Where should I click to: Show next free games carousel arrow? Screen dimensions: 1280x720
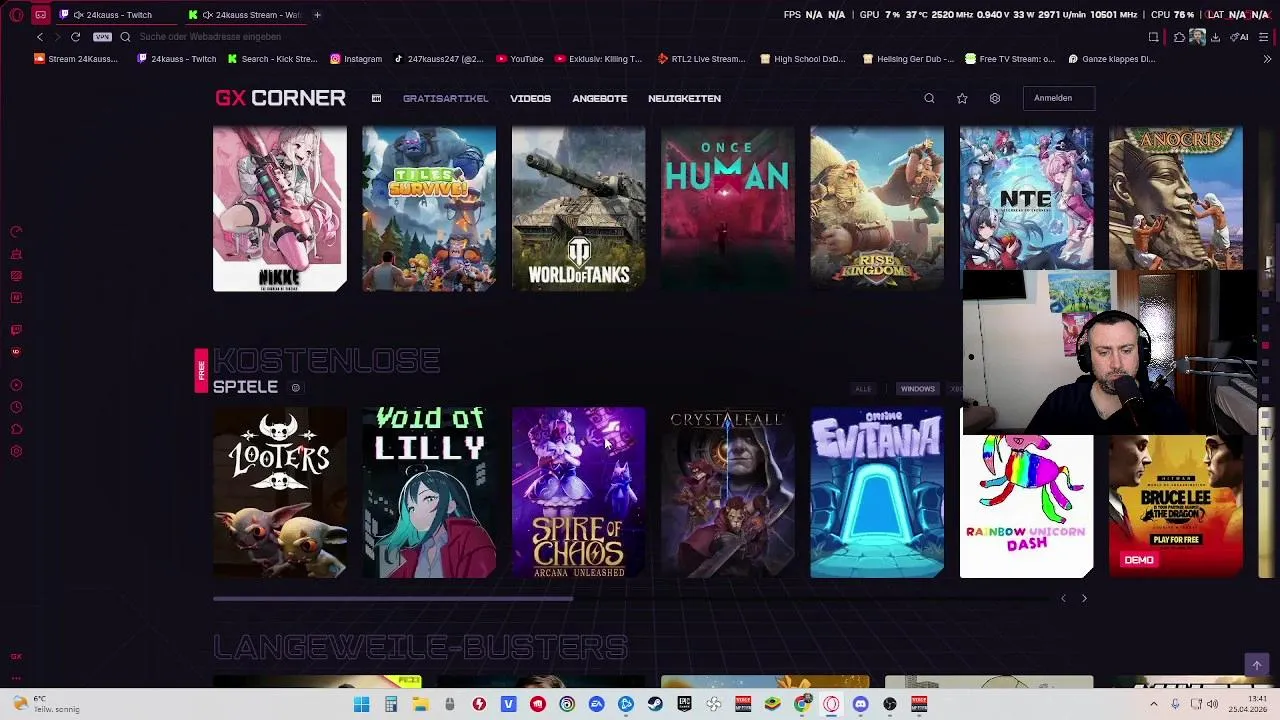[1084, 598]
